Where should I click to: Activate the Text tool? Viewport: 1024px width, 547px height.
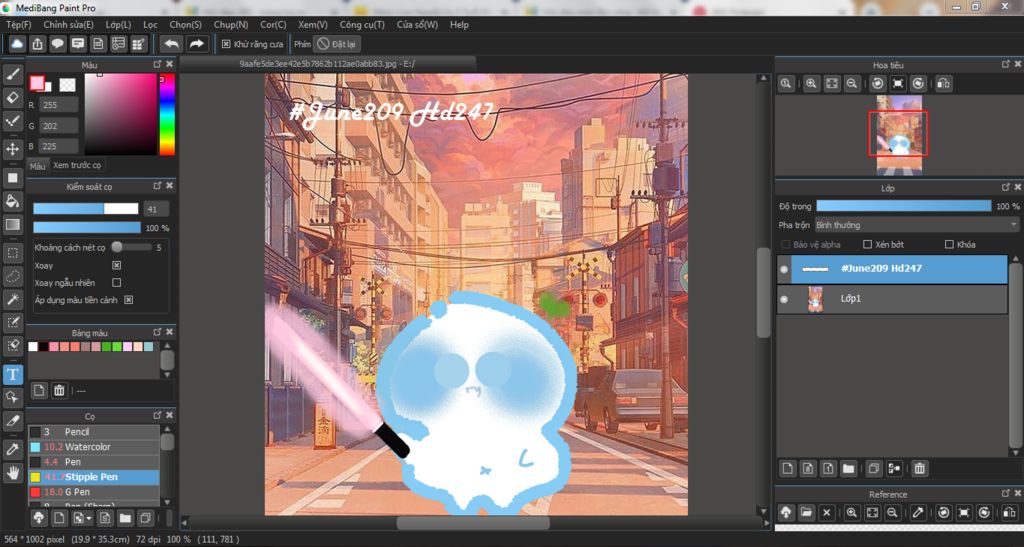click(12, 374)
